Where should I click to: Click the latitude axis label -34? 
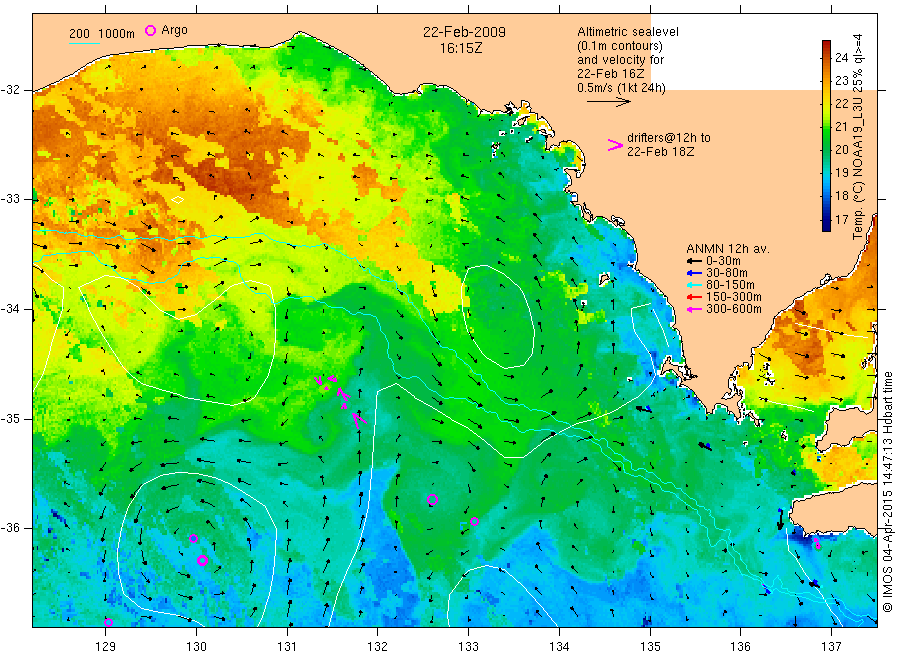10,309
